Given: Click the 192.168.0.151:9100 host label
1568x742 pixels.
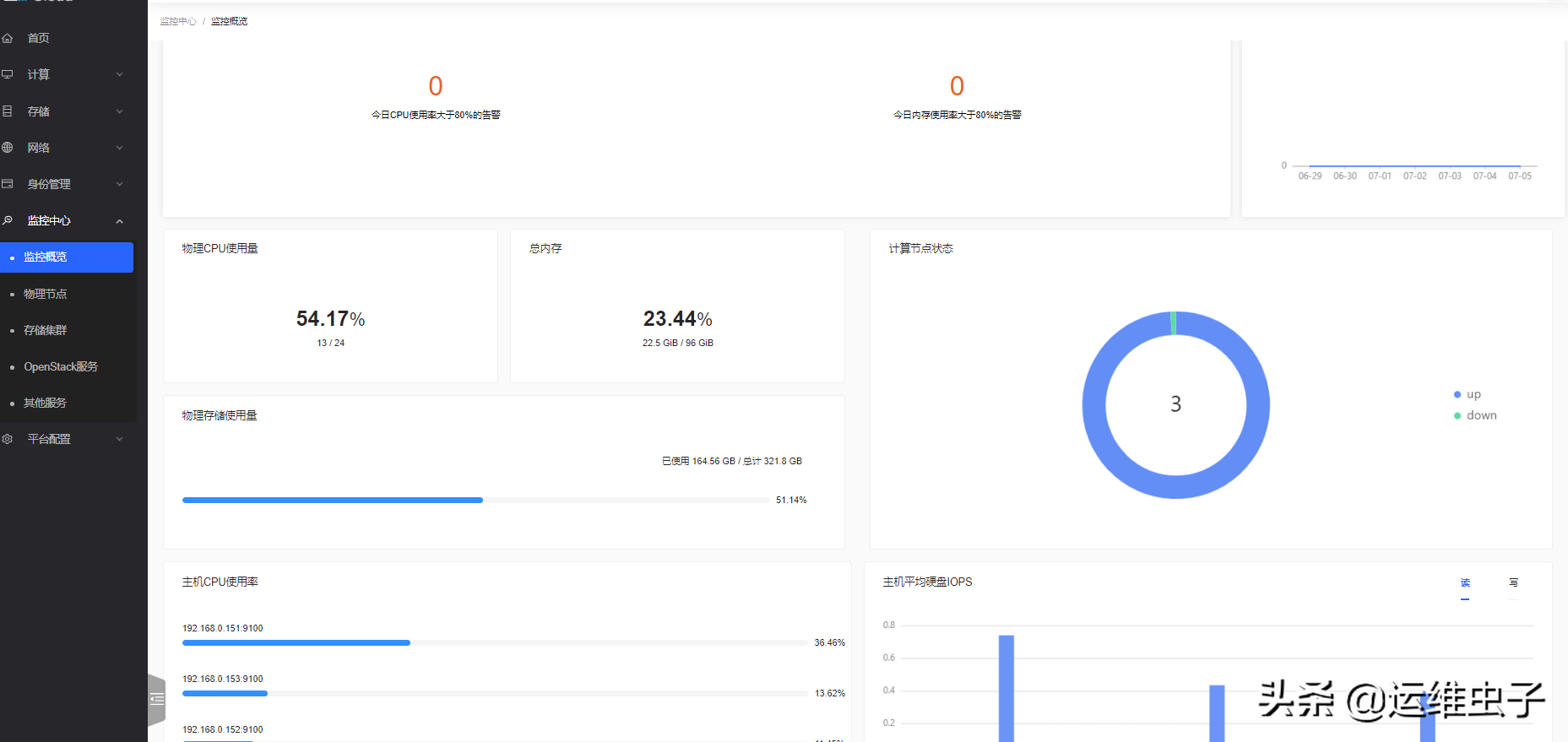Looking at the screenshot, I should [223, 628].
